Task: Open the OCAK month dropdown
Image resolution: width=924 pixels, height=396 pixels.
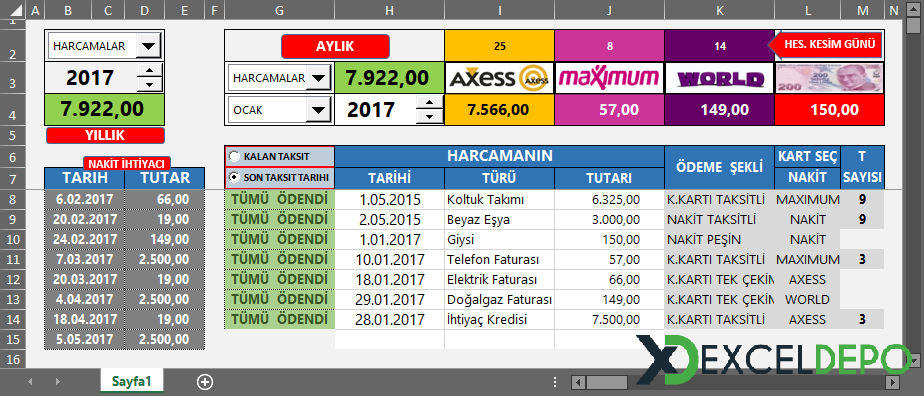Action: click(x=318, y=110)
